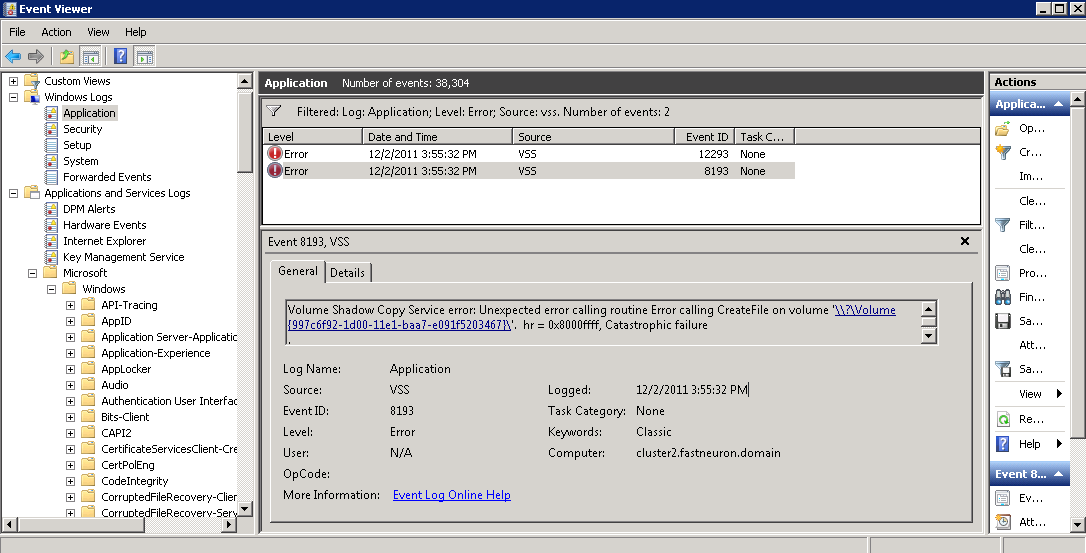
Task: Collapse Applications and Services Logs node
Action: click(13, 193)
